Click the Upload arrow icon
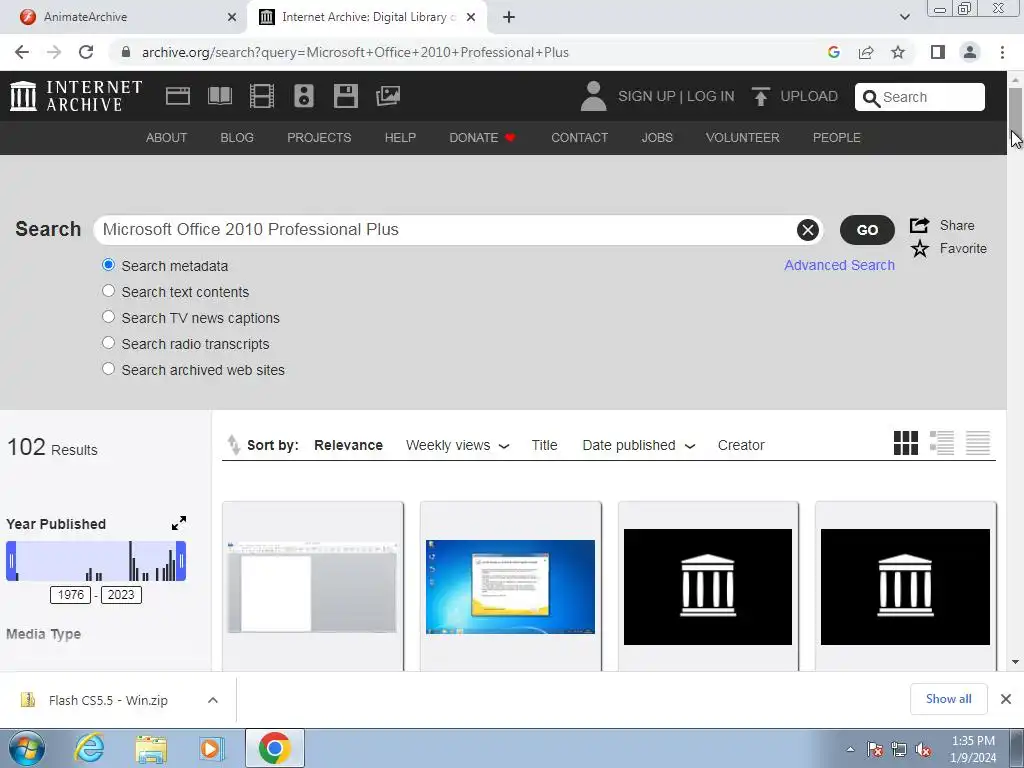The height and width of the screenshot is (768, 1024). click(x=760, y=96)
